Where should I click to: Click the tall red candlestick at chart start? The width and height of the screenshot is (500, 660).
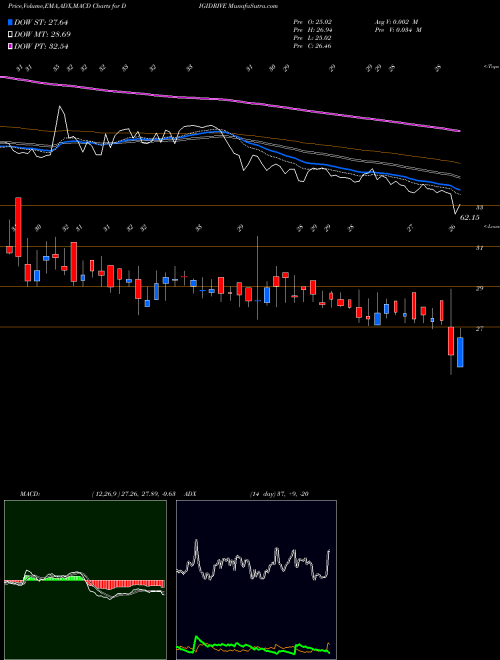pyautogui.click(x=18, y=227)
